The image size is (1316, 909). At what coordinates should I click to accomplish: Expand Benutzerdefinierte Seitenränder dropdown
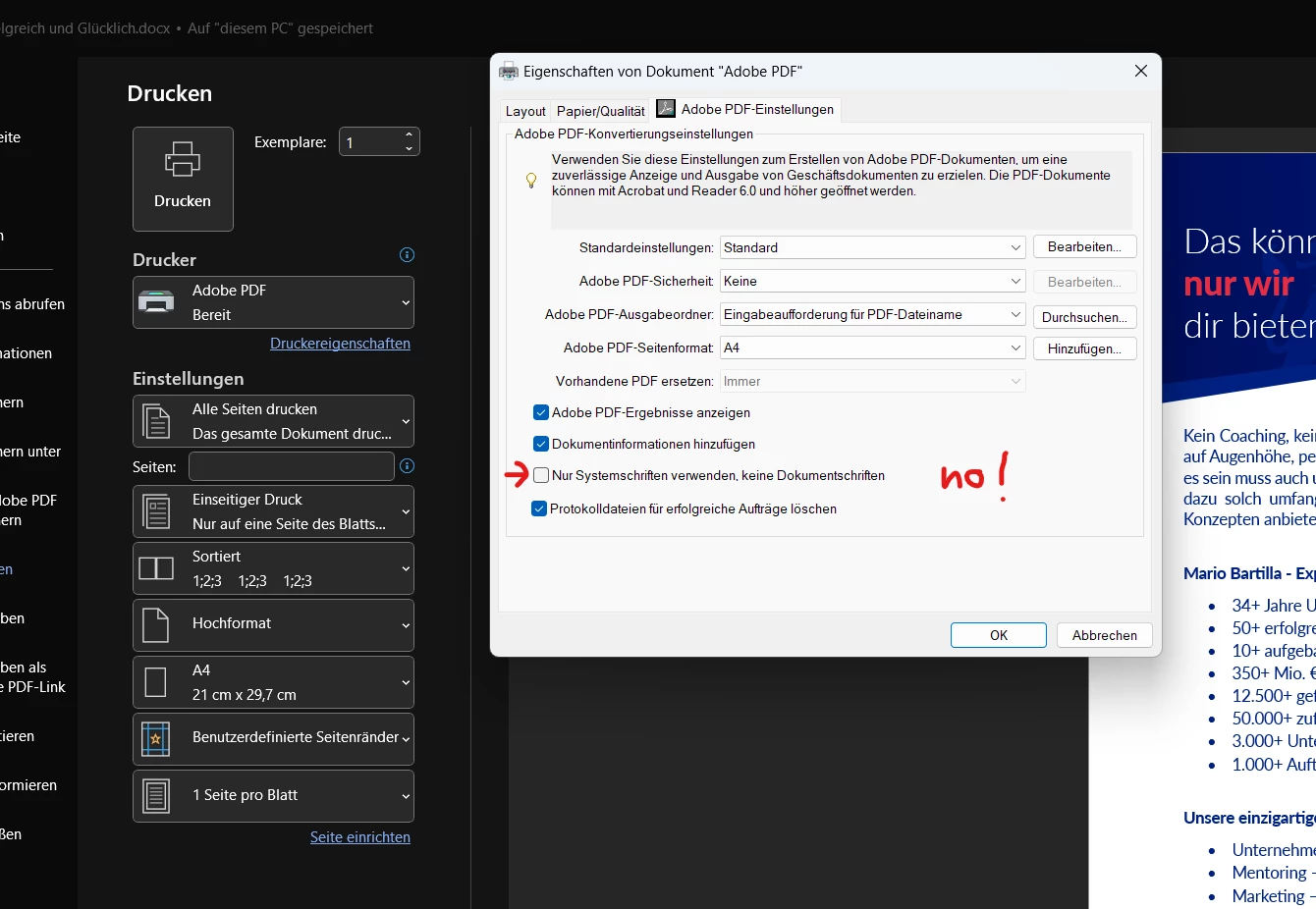tap(273, 739)
